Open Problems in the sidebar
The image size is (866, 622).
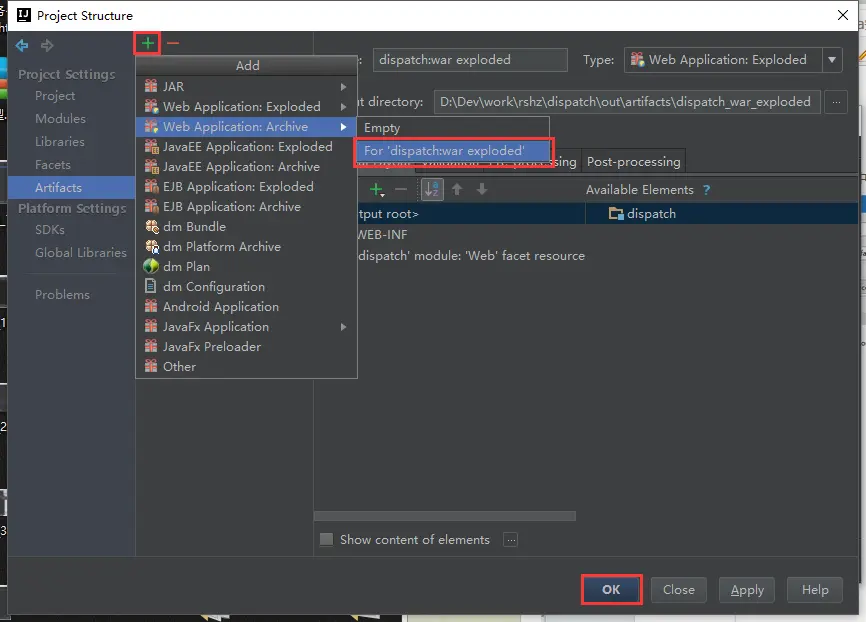62,294
